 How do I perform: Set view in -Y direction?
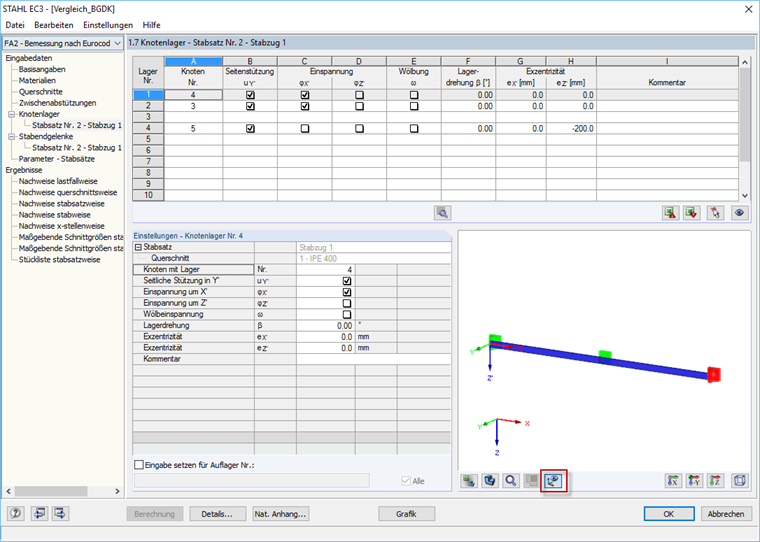[694, 481]
